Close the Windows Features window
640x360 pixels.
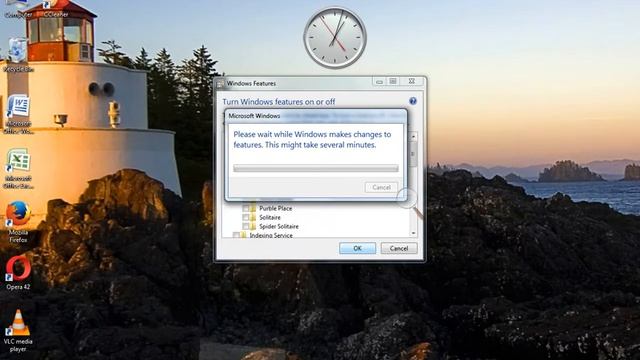click(x=412, y=82)
